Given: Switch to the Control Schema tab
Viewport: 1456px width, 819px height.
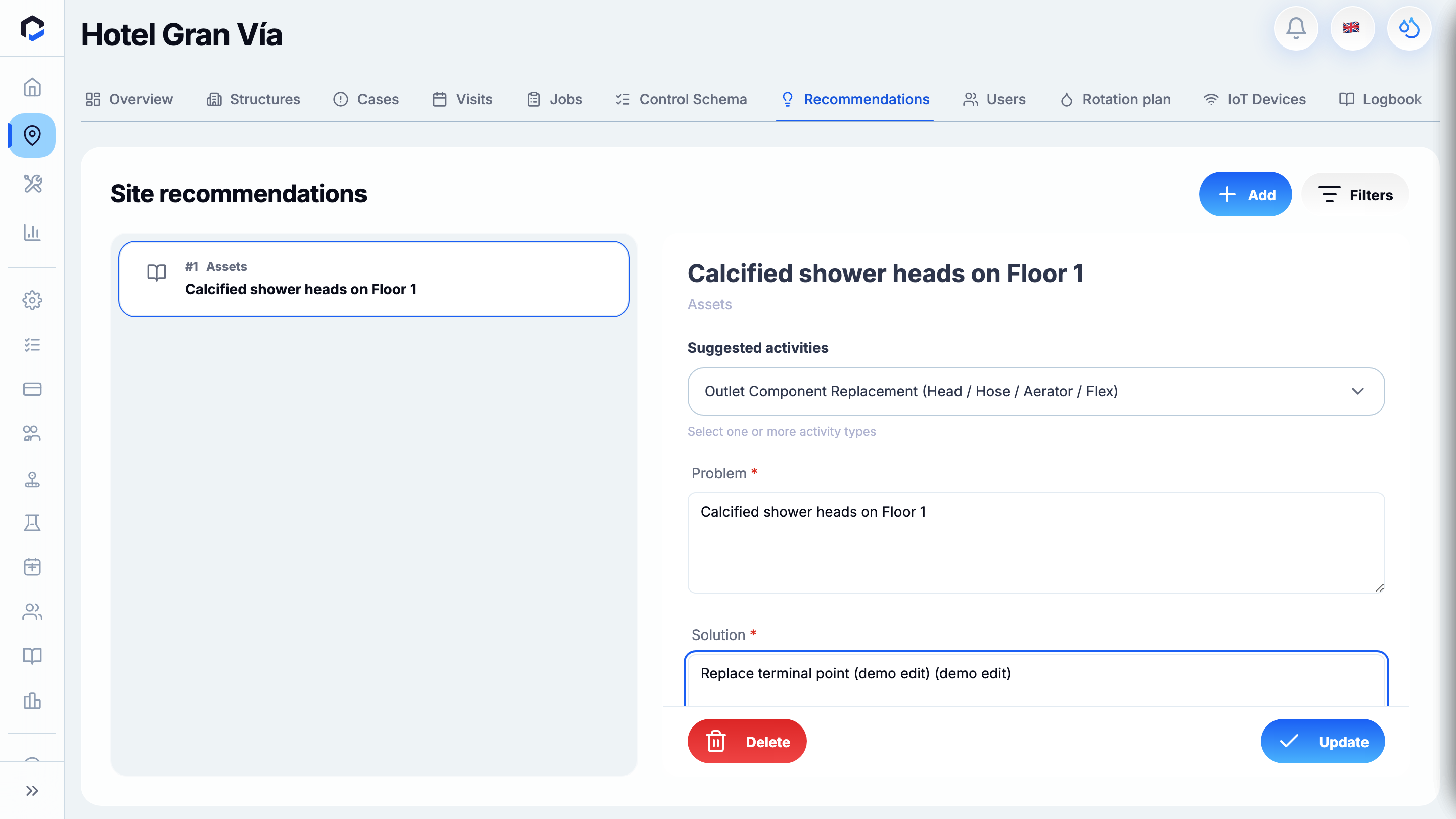Looking at the screenshot, I should [681, 99].
